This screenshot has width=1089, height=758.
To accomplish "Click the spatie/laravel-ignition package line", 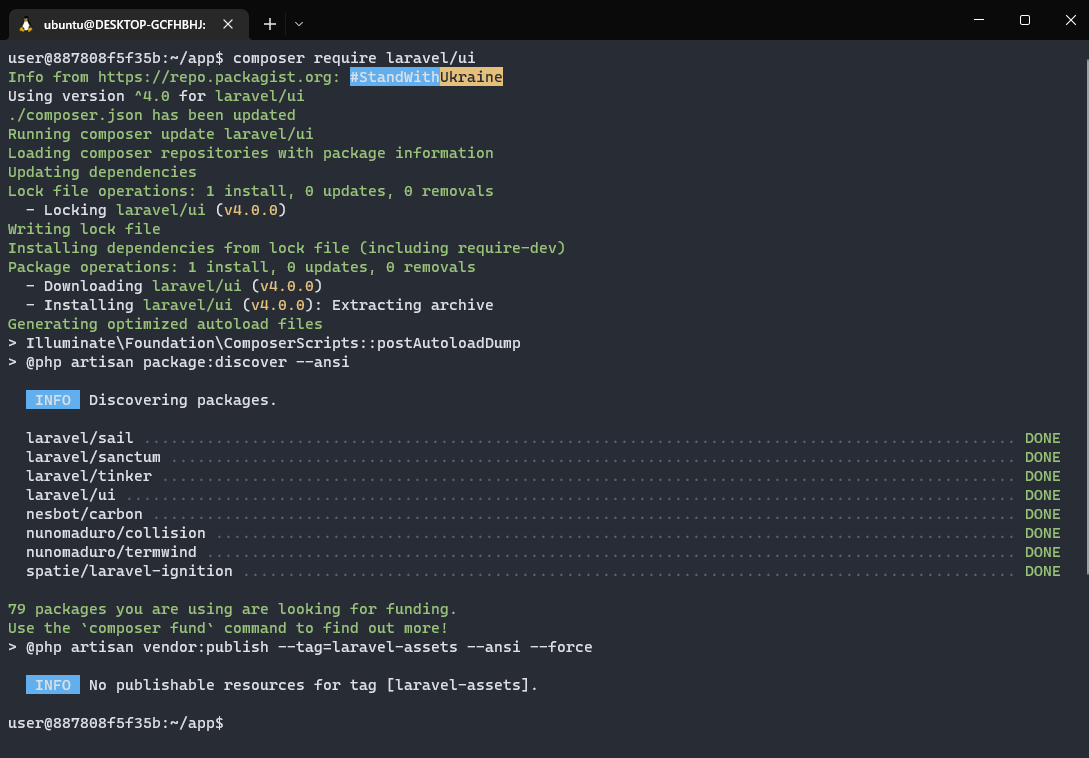I will click(x=543, y=571).
